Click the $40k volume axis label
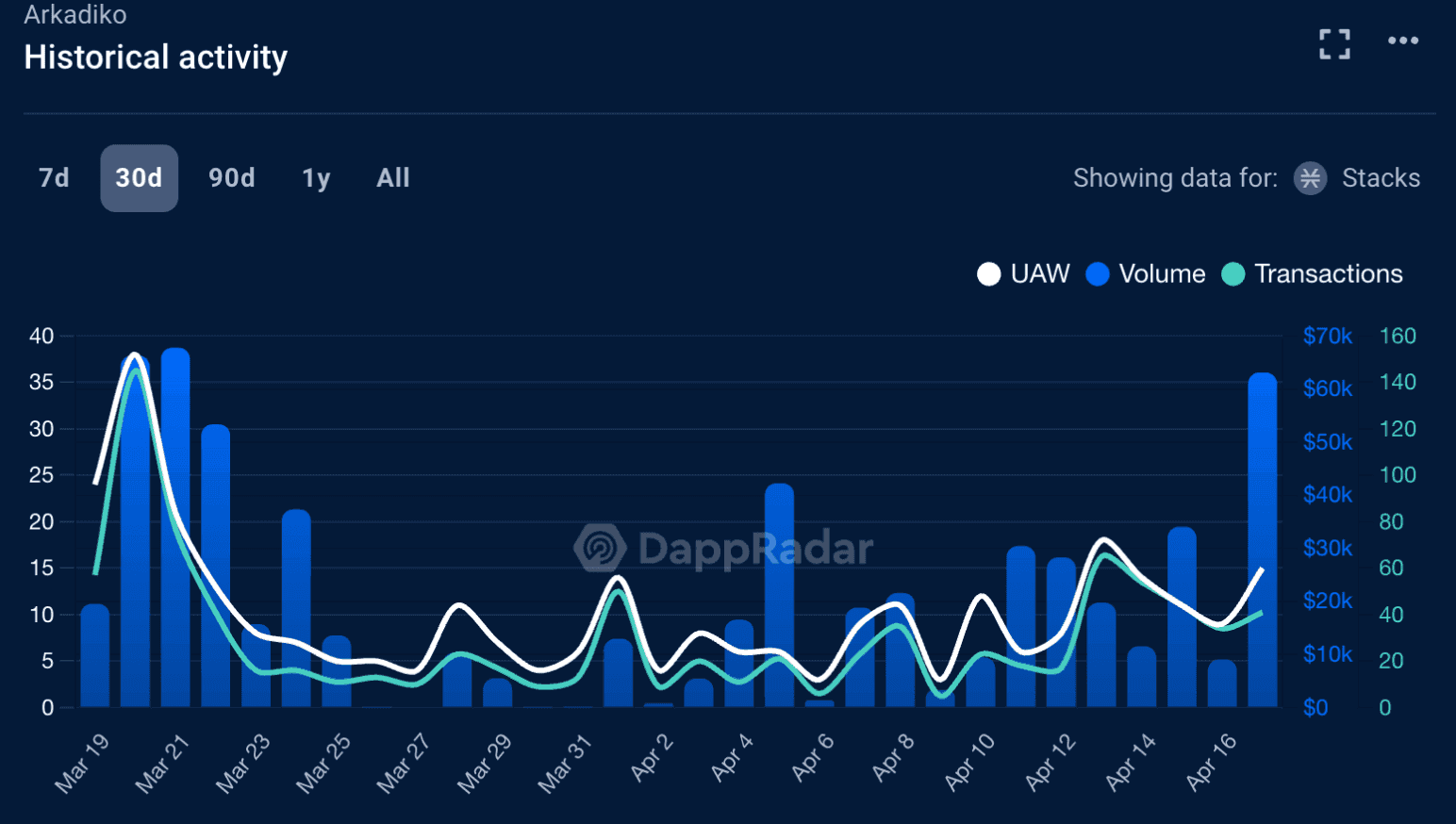Viewport: 1456px width, 824px height. coord(1328,495)
